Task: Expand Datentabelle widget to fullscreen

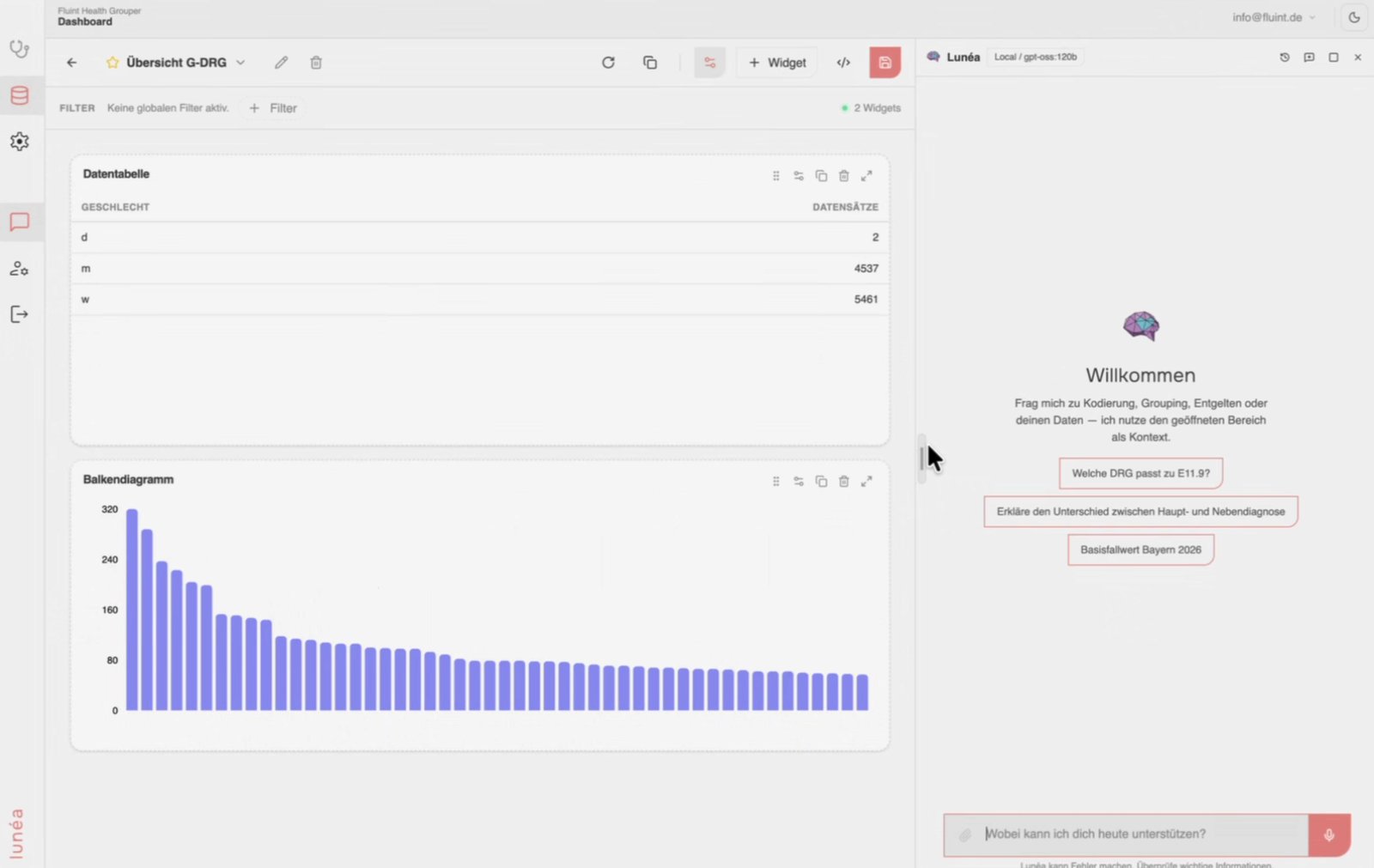Action: (x=866, y=176)
